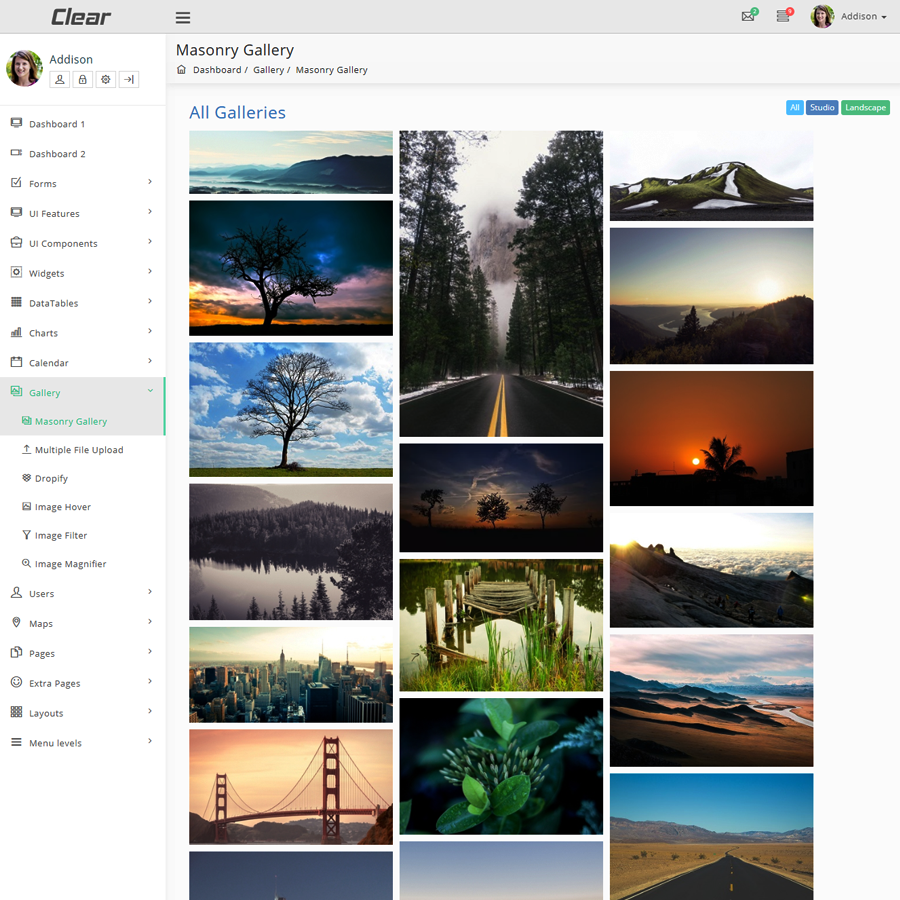The width and height of the screenshot is (900, 900).
Task: Expand the Calendar chevron
Action: coord(150,361)
